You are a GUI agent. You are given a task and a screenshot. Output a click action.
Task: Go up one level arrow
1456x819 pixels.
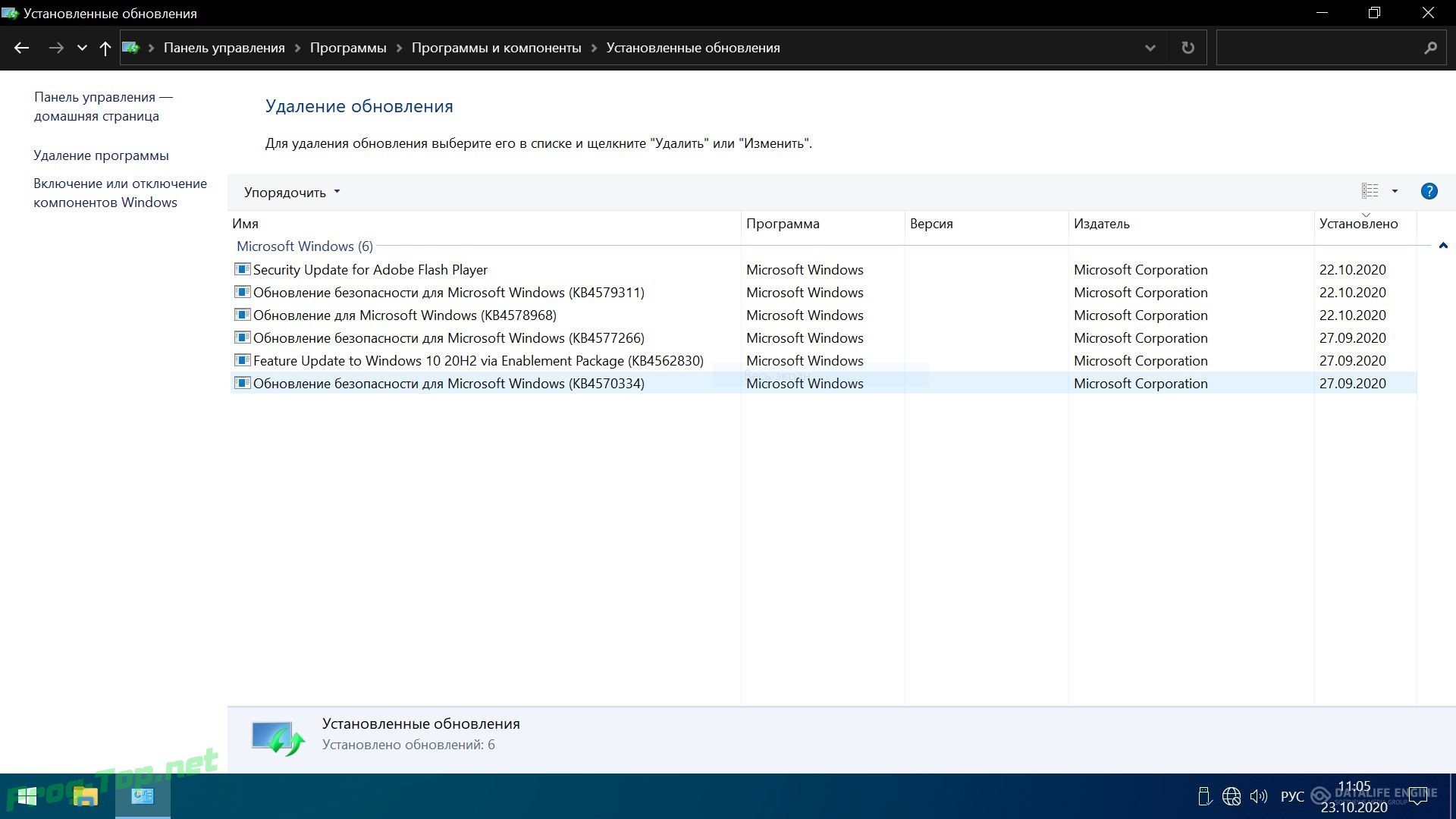tap(105, 48)
